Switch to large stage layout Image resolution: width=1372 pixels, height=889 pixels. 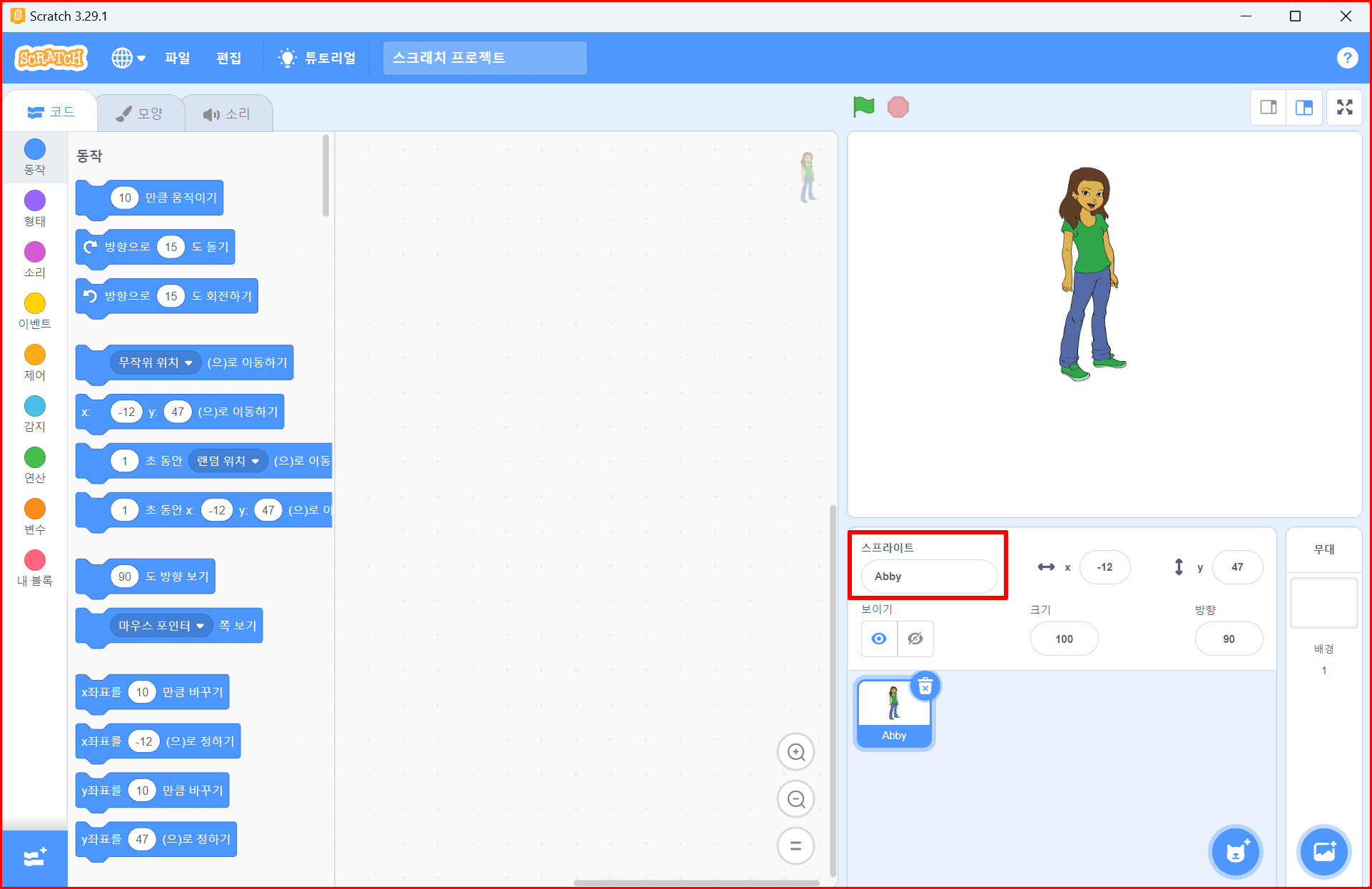pyautogui.click(x=1304, y=108)
